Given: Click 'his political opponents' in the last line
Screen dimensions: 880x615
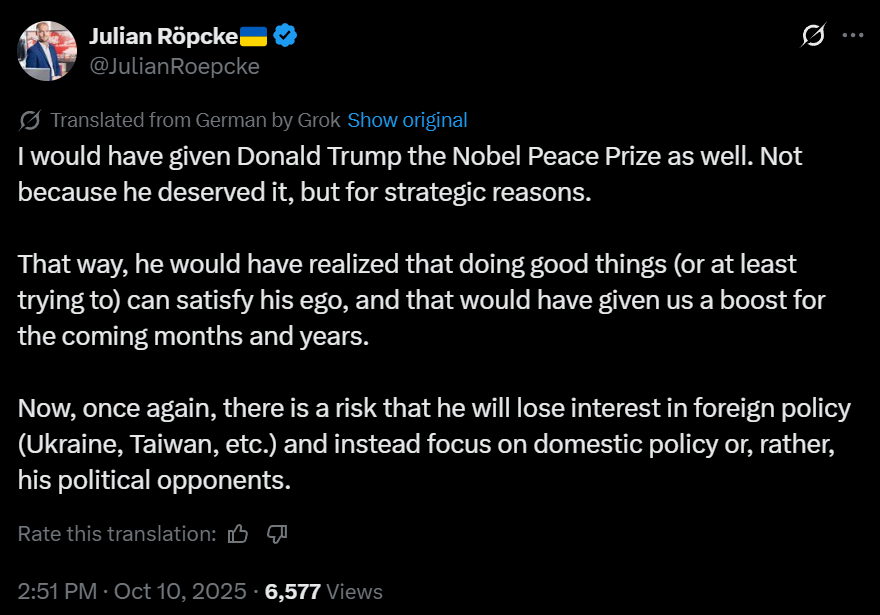Looking at the screenshot, I should click(x=154, y=480).
